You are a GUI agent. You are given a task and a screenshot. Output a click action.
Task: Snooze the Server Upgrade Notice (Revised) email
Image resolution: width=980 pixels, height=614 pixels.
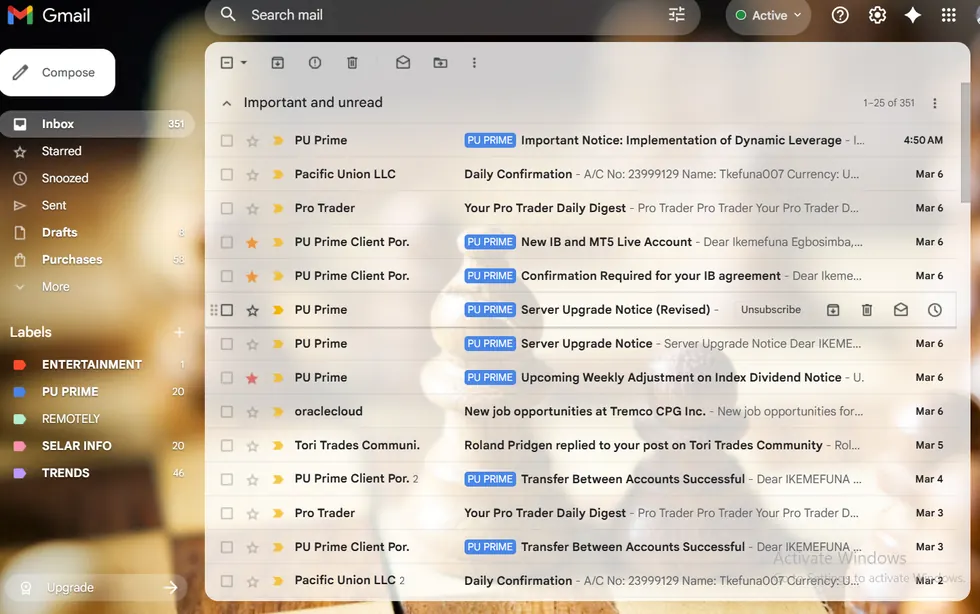coord(934,310)
